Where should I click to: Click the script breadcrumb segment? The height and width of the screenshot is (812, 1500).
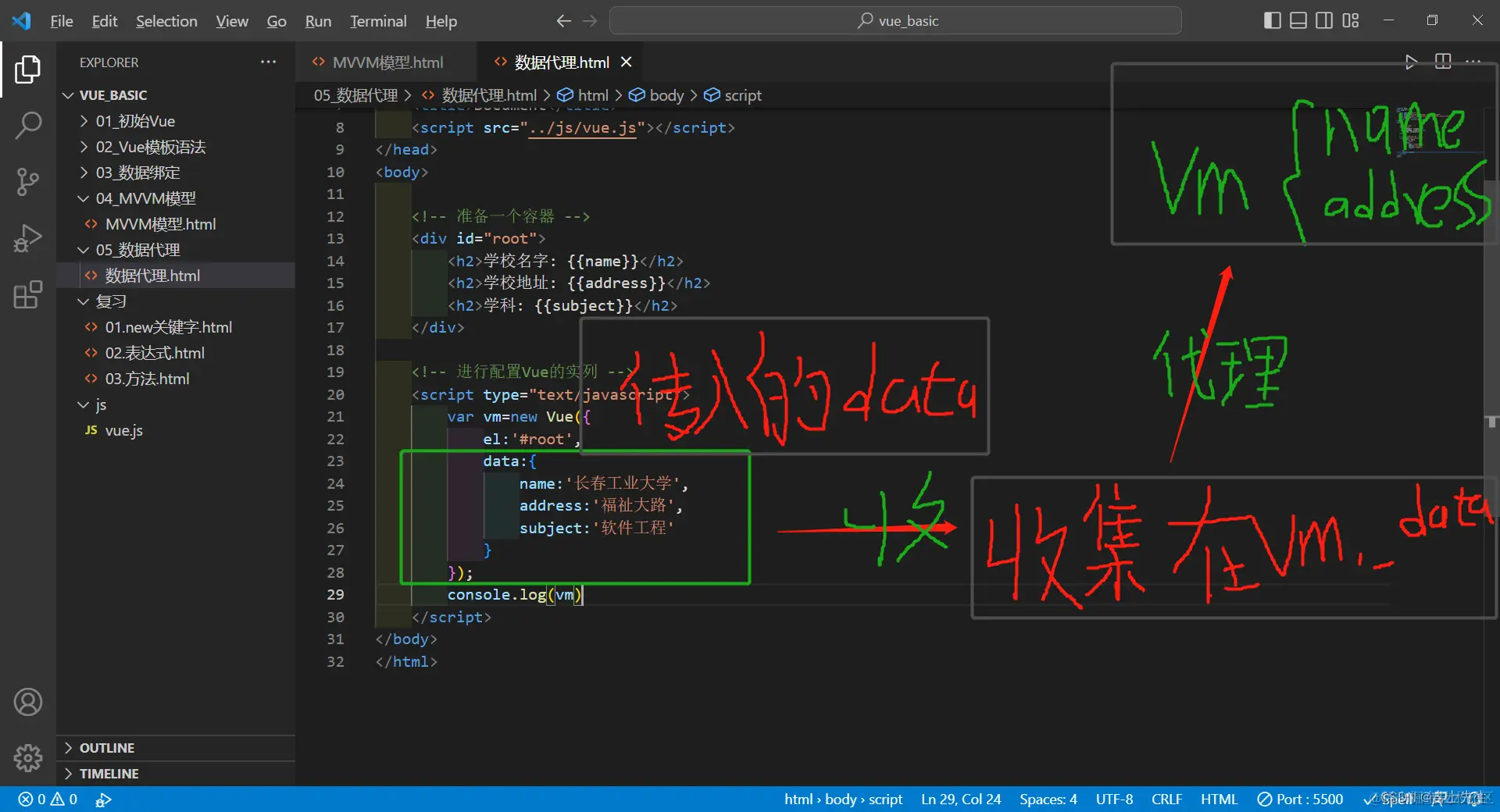733,95
